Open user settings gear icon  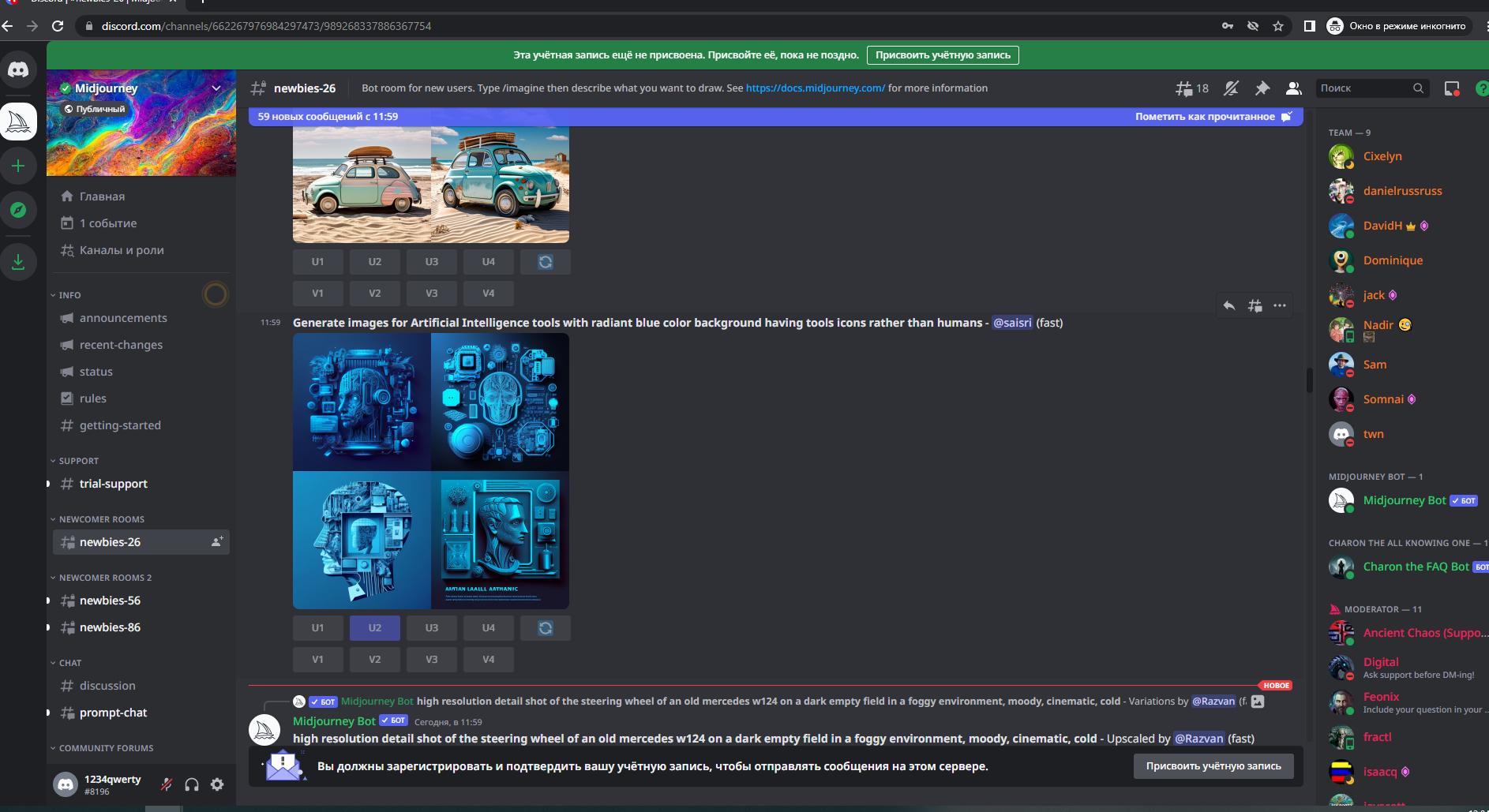coord(217,784)
